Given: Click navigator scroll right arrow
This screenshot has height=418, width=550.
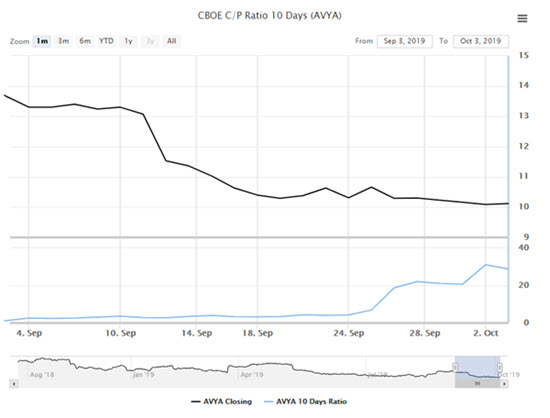Looking at the screenshot, I should point(504,384).
